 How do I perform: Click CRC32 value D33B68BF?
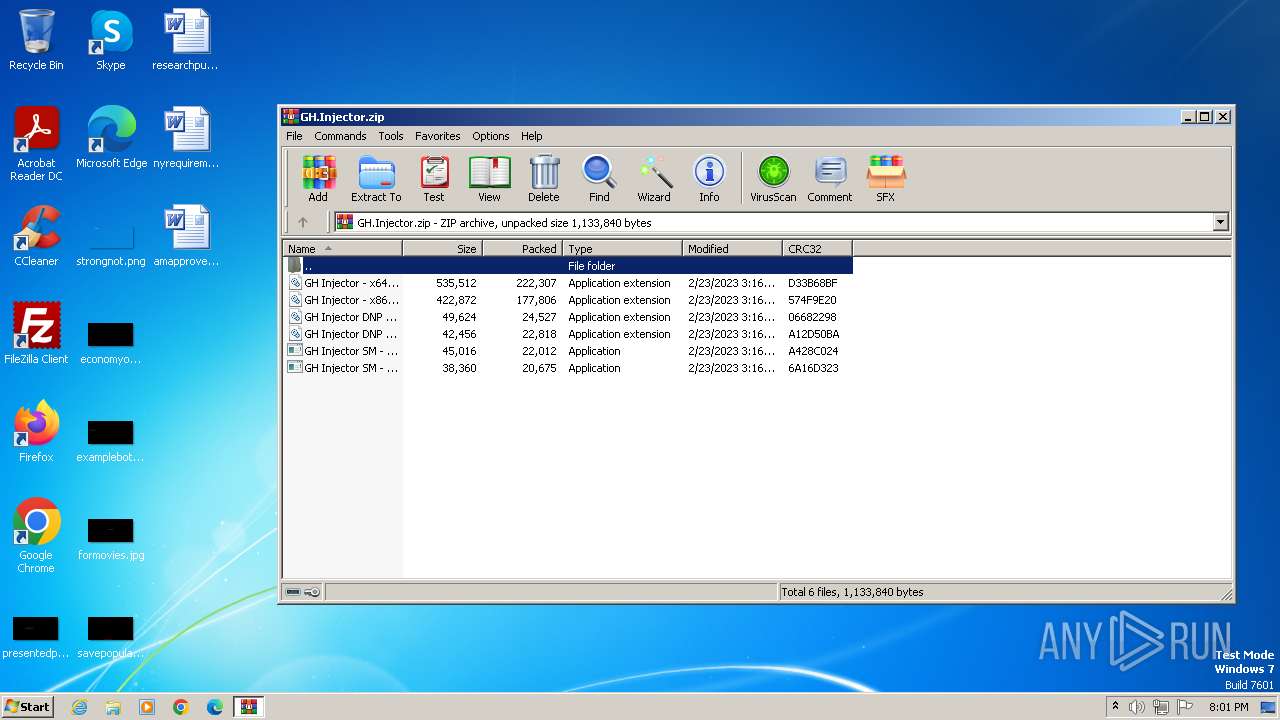coord(813,283)
